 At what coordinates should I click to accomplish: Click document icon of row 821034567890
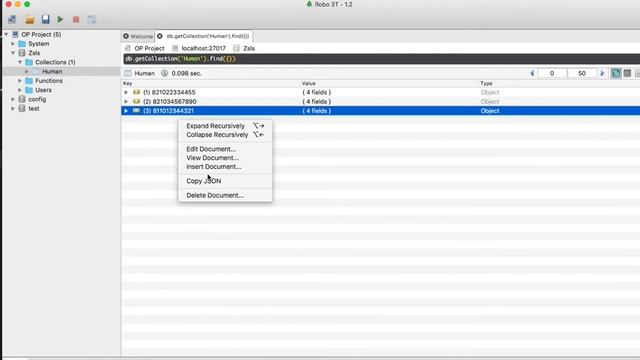click(x=136, y=102)
